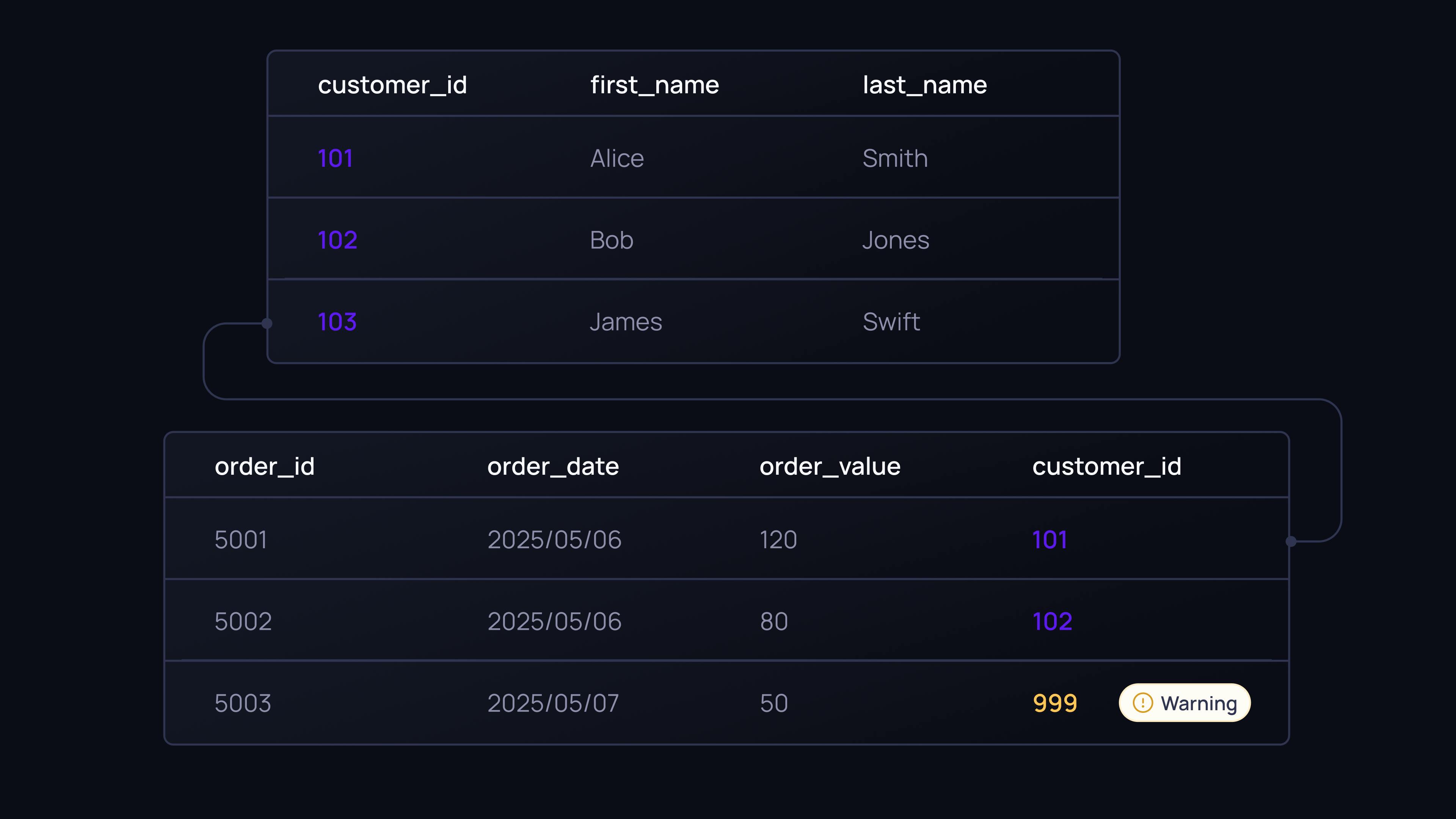The height and width of the screenshot is (819, 1456).
Task: Click customer_id header in the orders table
Action: (x=1107, y=466)
